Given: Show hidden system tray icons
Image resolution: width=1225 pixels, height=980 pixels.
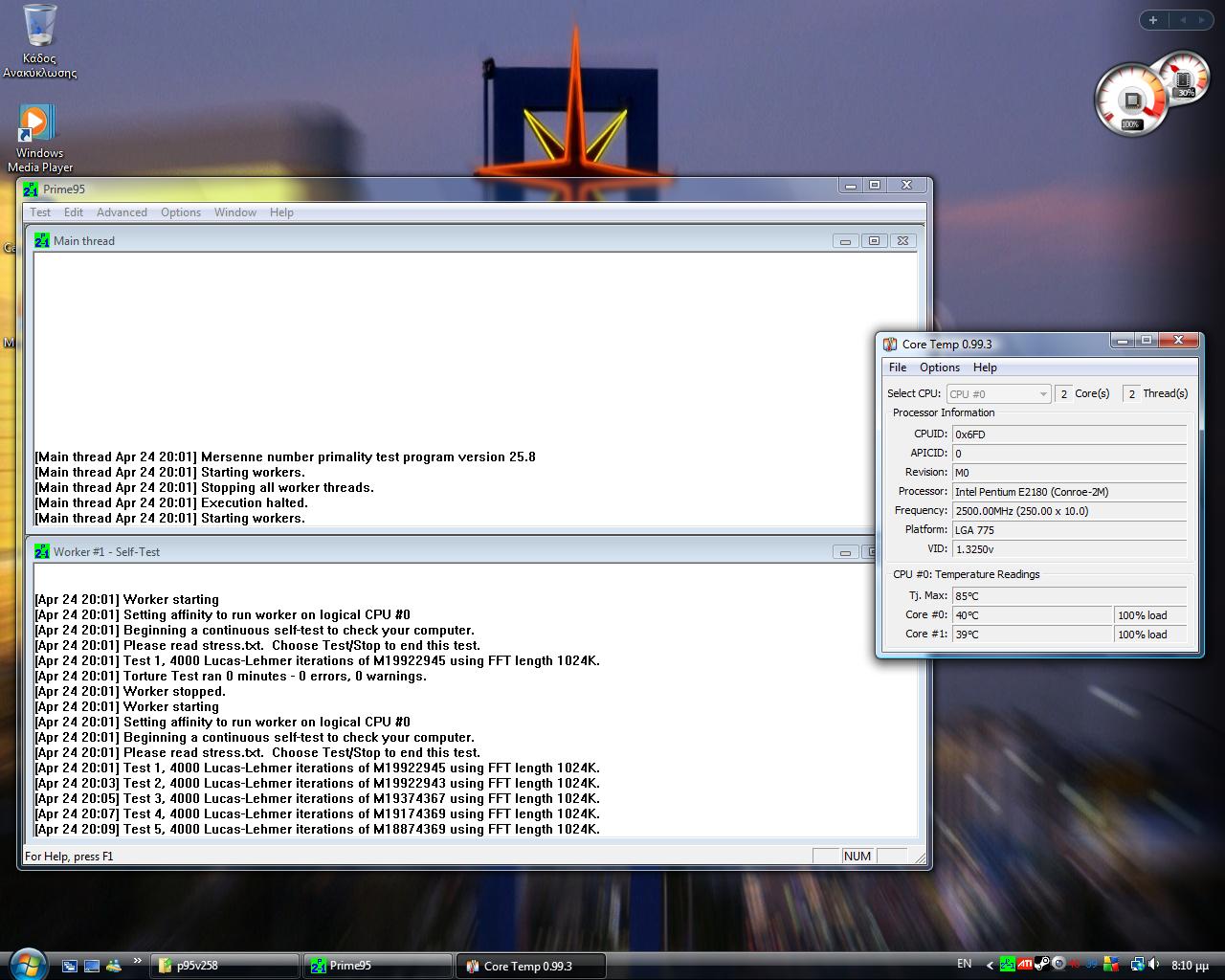Looking at the screenshot, I should (x=991, y=965).
